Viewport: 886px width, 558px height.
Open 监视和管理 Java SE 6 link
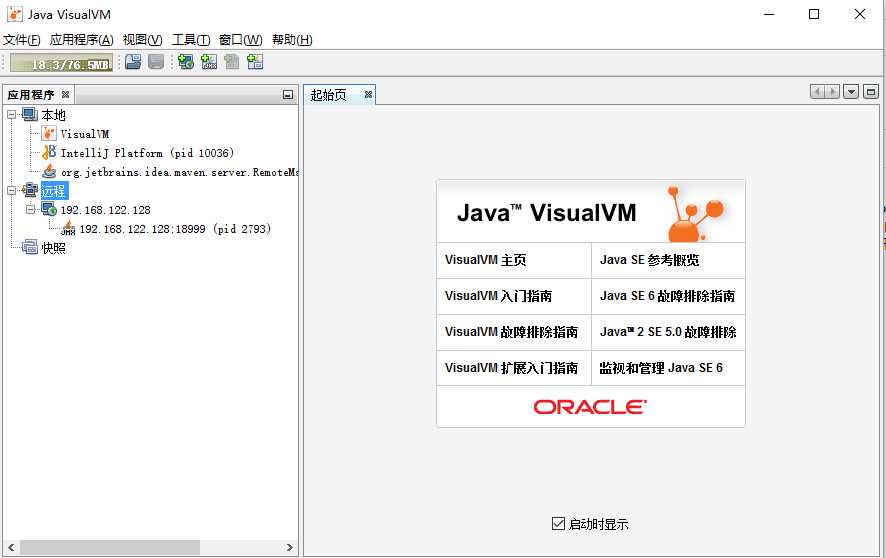coord(661,368)
